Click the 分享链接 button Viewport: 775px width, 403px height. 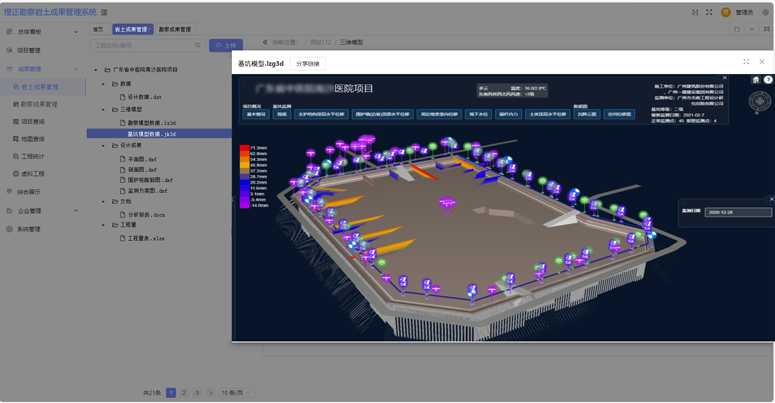tap(308, 64)
